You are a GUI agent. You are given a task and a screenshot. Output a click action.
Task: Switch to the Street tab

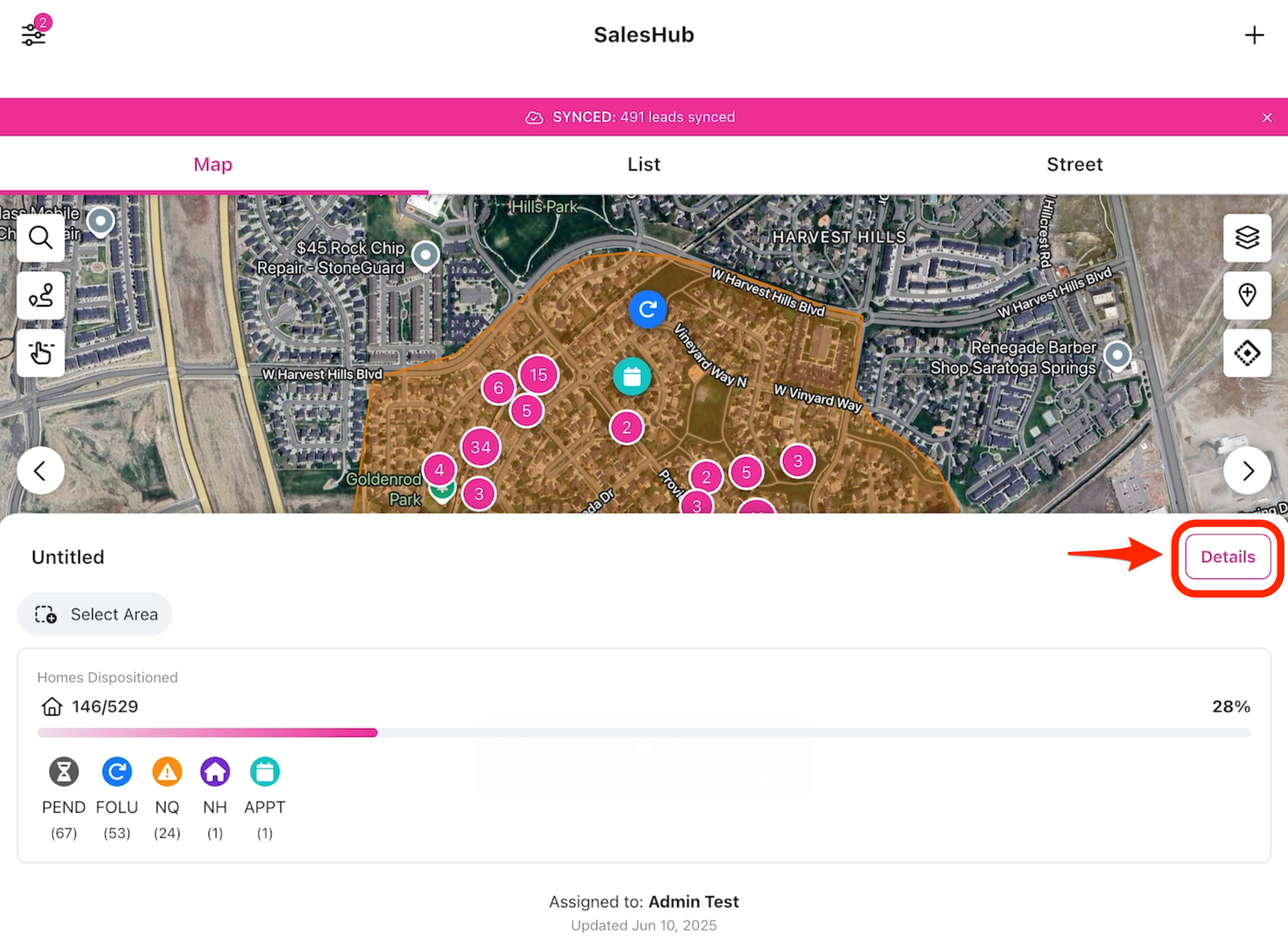(x=1074, y=165)
